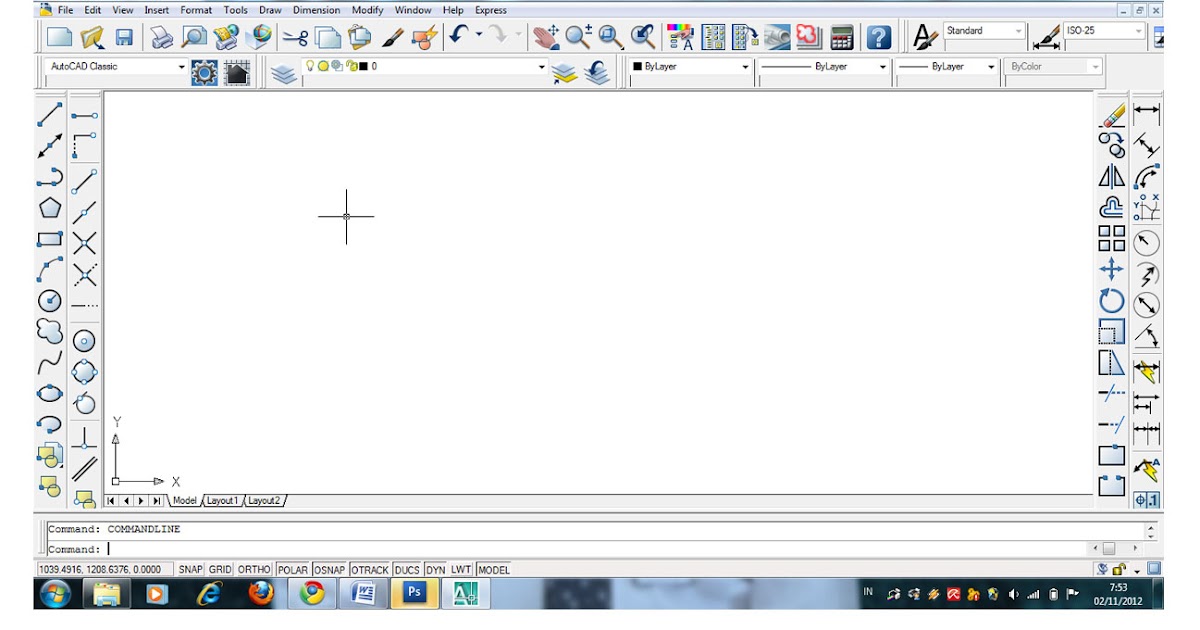Open the Draw menu
This screenshot has width=1200, height=630.
pyautogui.click(x=270, y=10)
